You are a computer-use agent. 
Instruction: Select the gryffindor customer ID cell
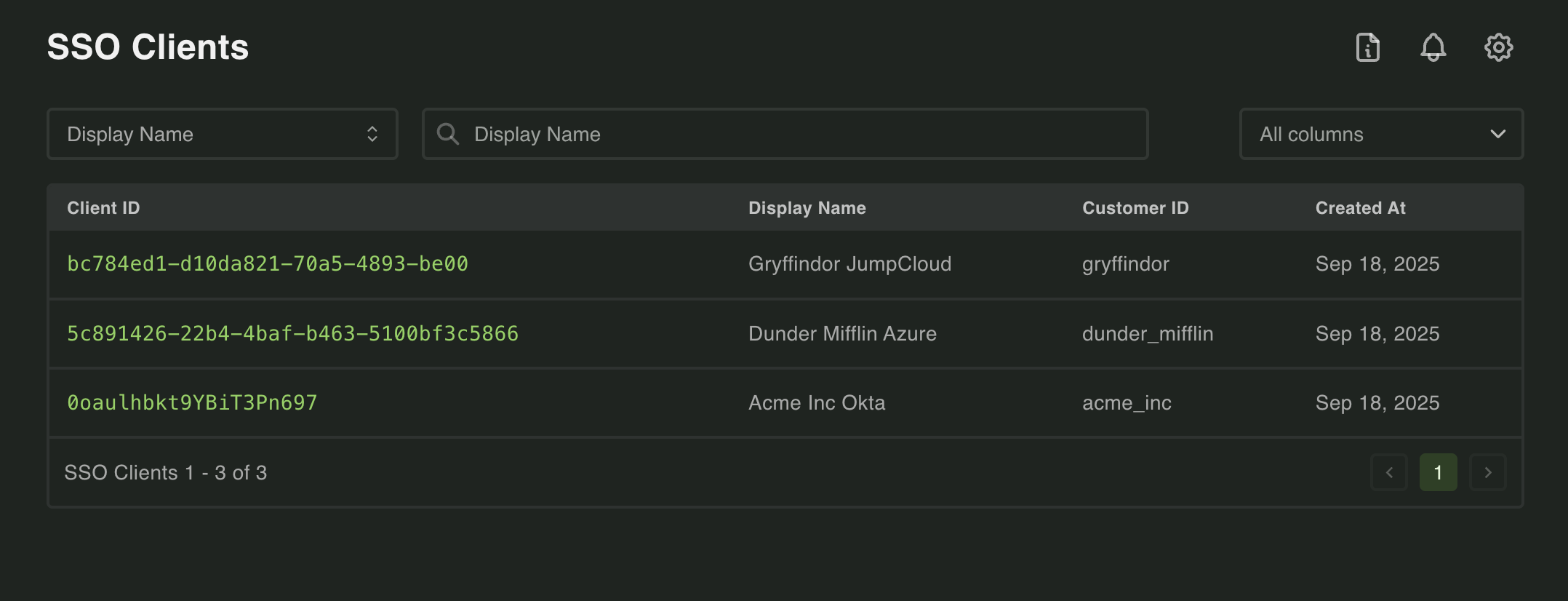click(x=1126, y=263)
